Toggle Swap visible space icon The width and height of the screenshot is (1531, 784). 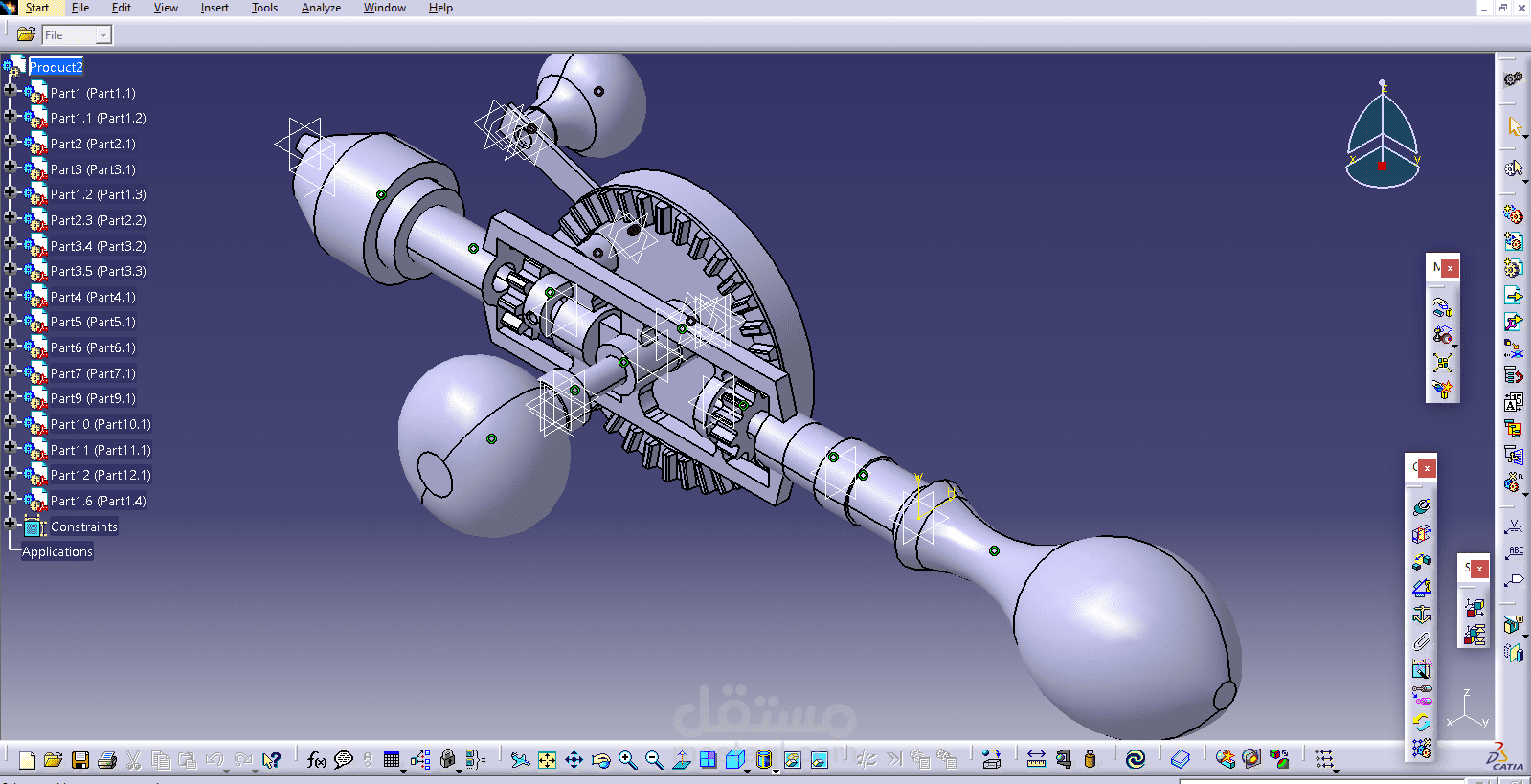point(819,760)
